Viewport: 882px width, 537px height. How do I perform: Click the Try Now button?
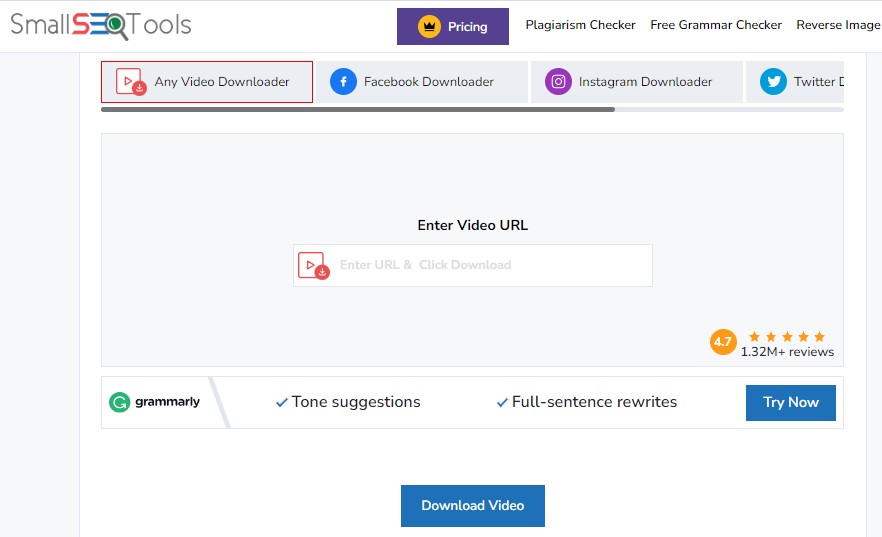tap(791, 403)
